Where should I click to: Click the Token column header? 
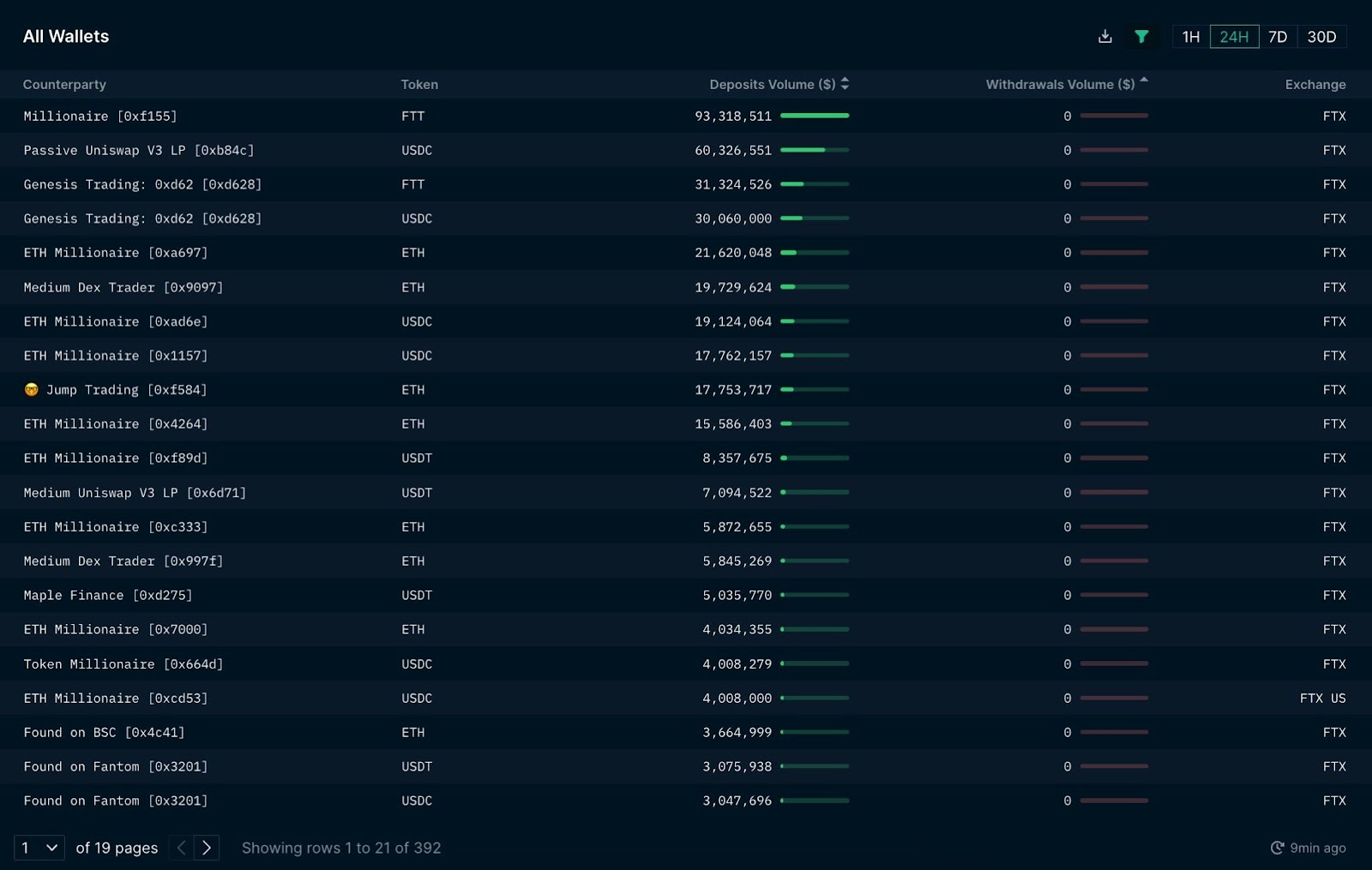click(x=419, y=84)
